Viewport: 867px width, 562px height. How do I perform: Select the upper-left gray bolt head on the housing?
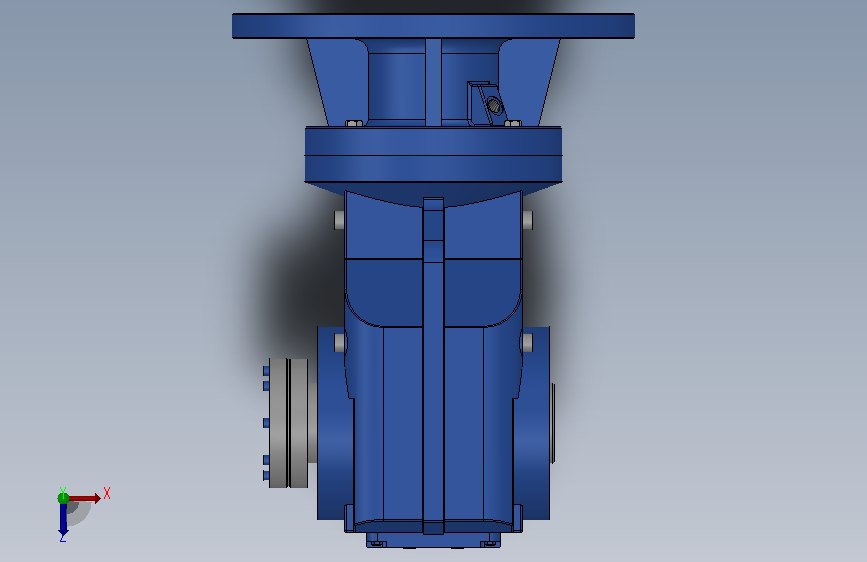[x=340, y=220]
